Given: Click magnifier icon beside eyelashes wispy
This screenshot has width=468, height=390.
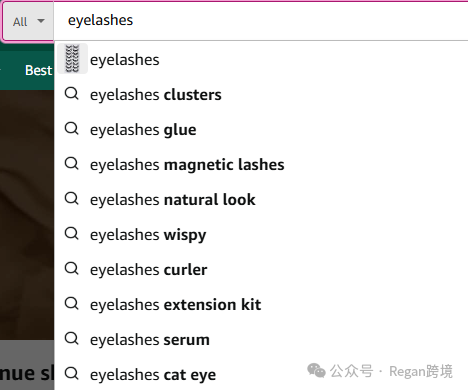Looking at the screenshot, I should [71, 234].
